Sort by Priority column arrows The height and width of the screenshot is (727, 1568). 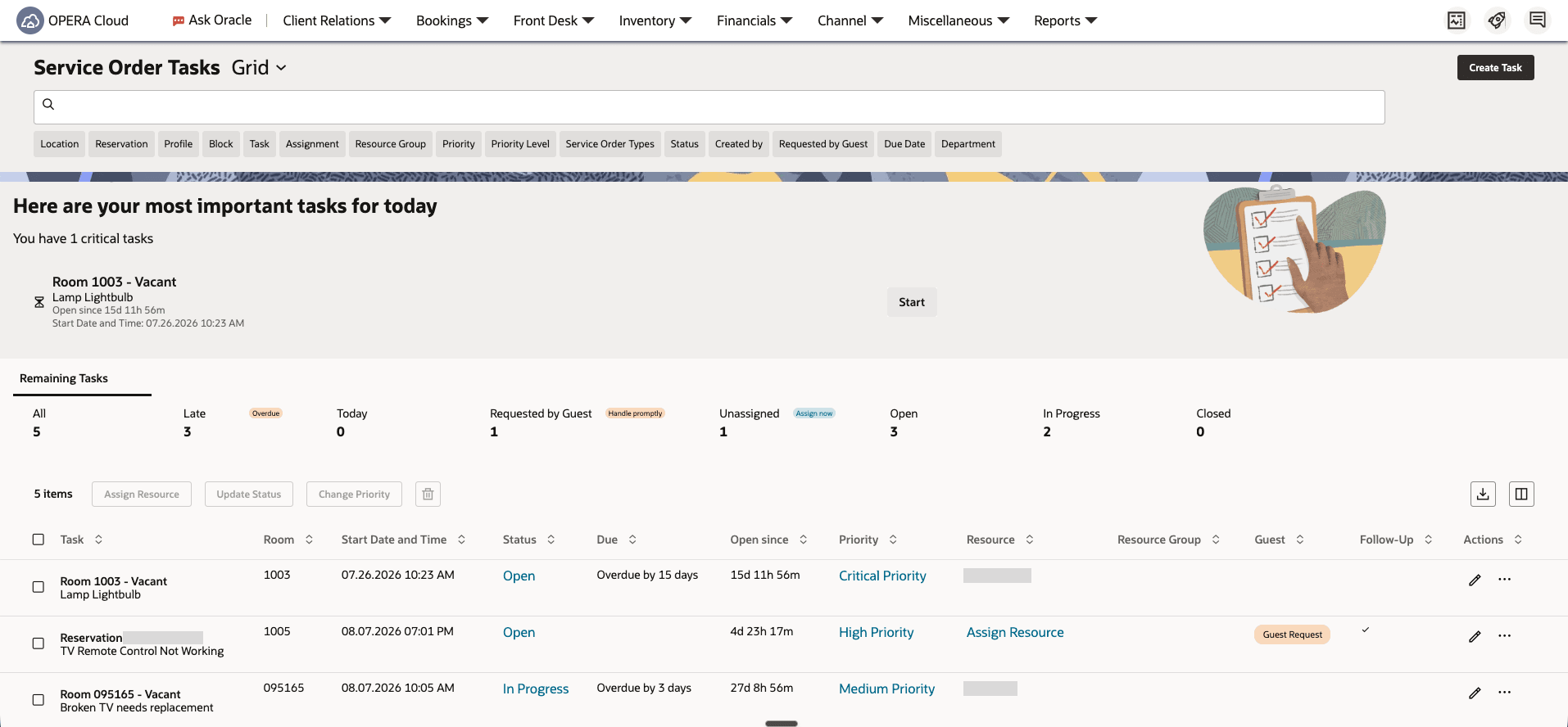tap(893, 540)
